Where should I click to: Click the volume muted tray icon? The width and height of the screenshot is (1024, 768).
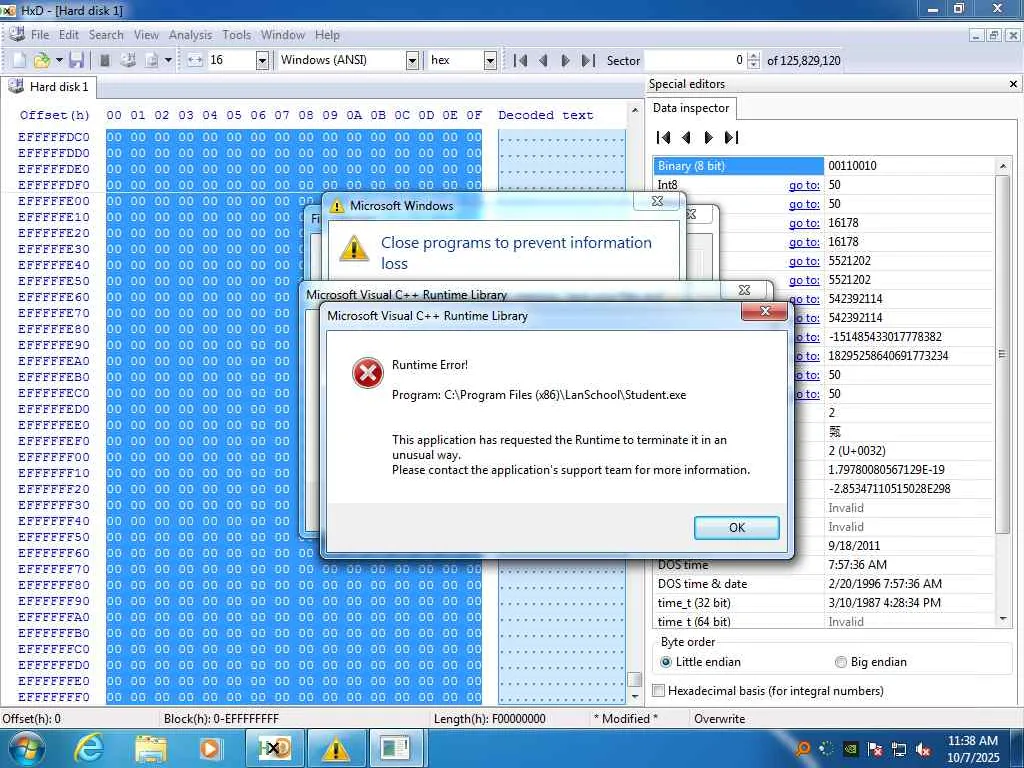(x=923, y=750)
